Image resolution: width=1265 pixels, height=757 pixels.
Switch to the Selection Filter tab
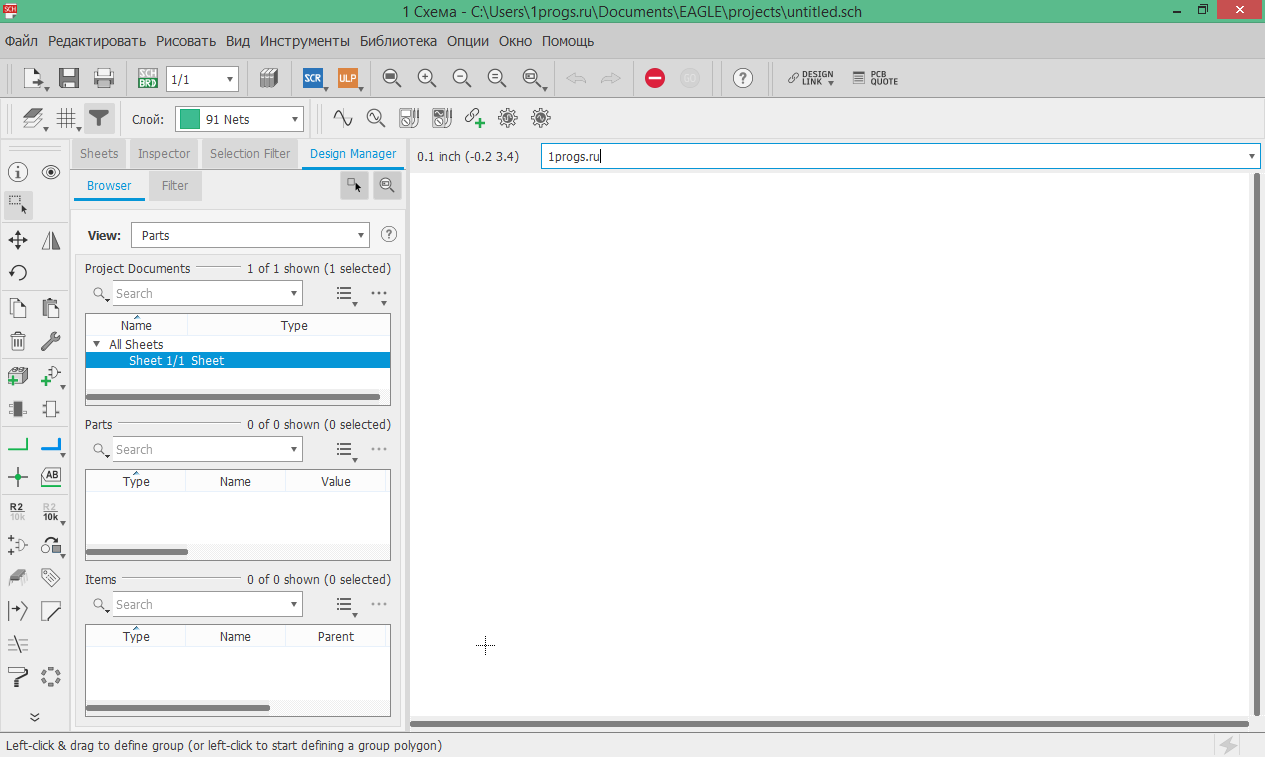tap(250, 154)
